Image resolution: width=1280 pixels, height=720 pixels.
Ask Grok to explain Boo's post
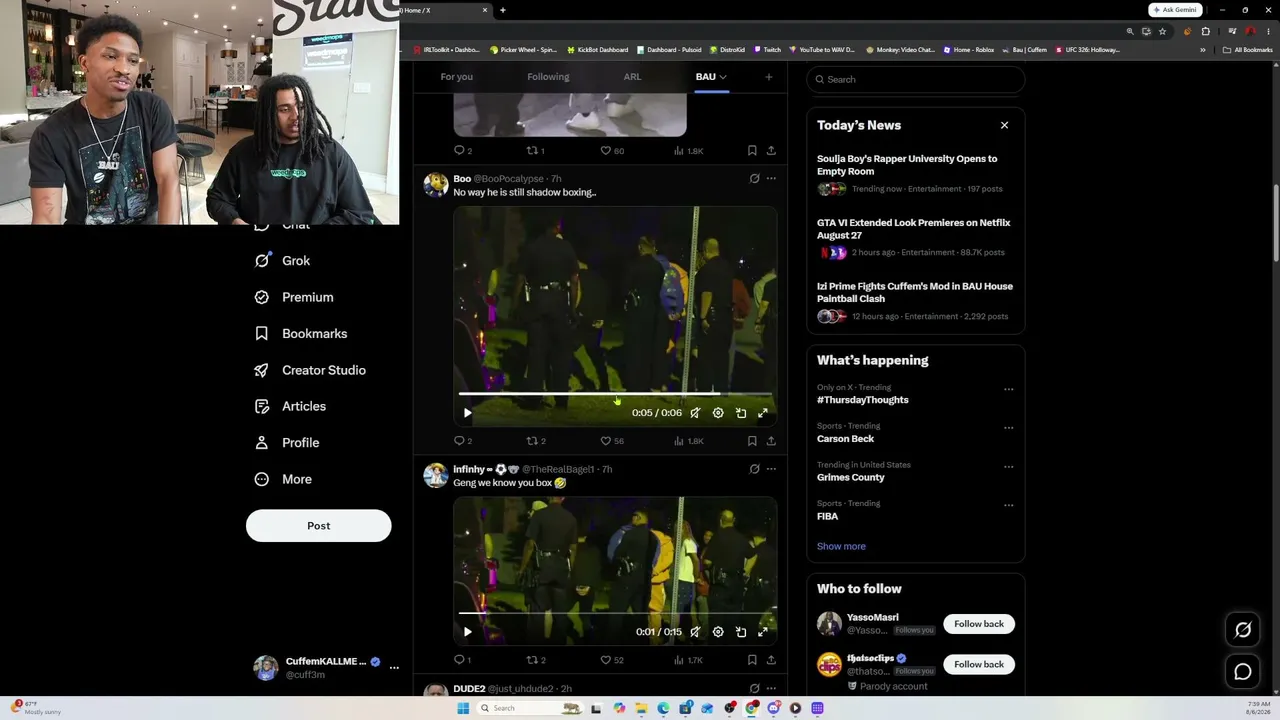coord(754,179)
